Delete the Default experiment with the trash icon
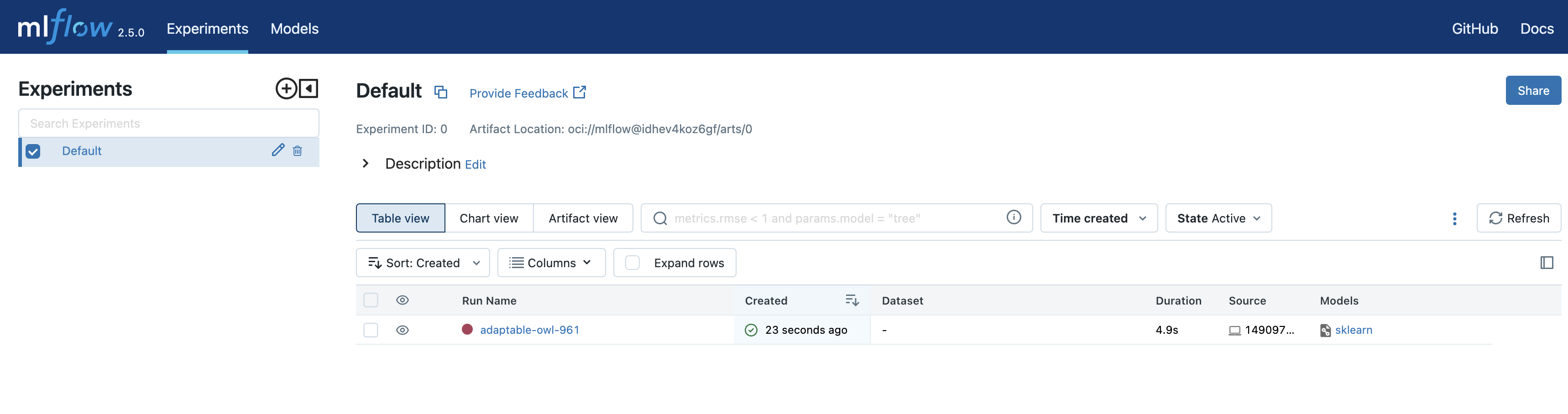1568x414 pixels. coord(298,151)
